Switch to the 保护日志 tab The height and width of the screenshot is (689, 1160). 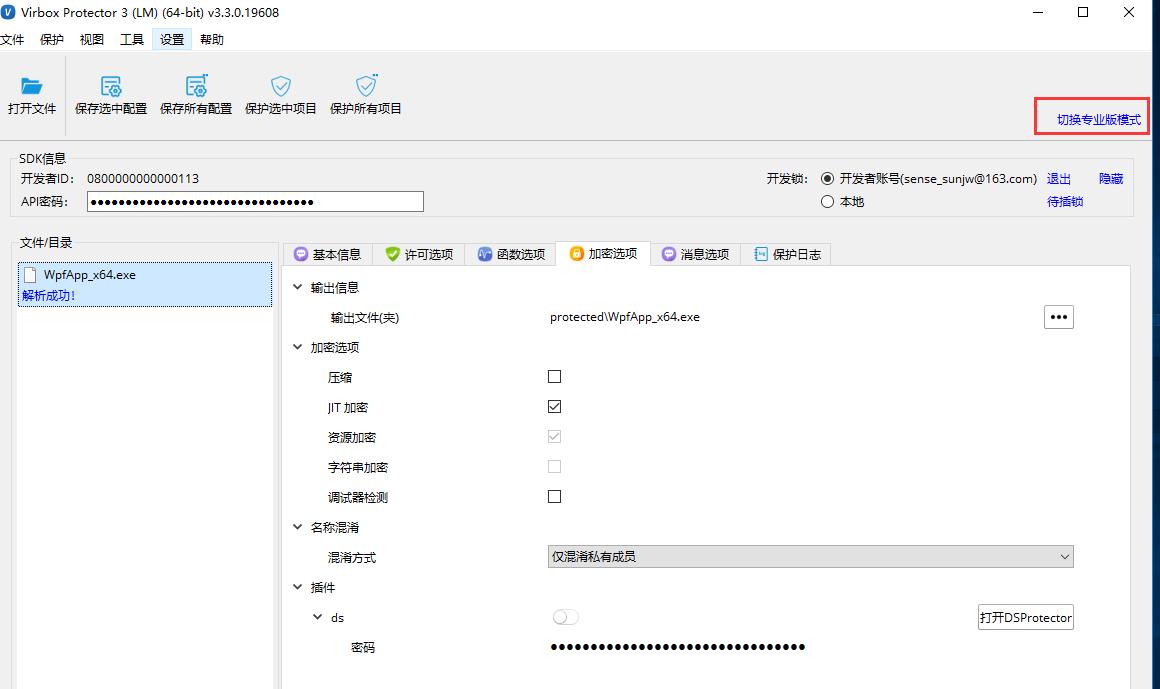pyautogui.click(x=786, y=255)
